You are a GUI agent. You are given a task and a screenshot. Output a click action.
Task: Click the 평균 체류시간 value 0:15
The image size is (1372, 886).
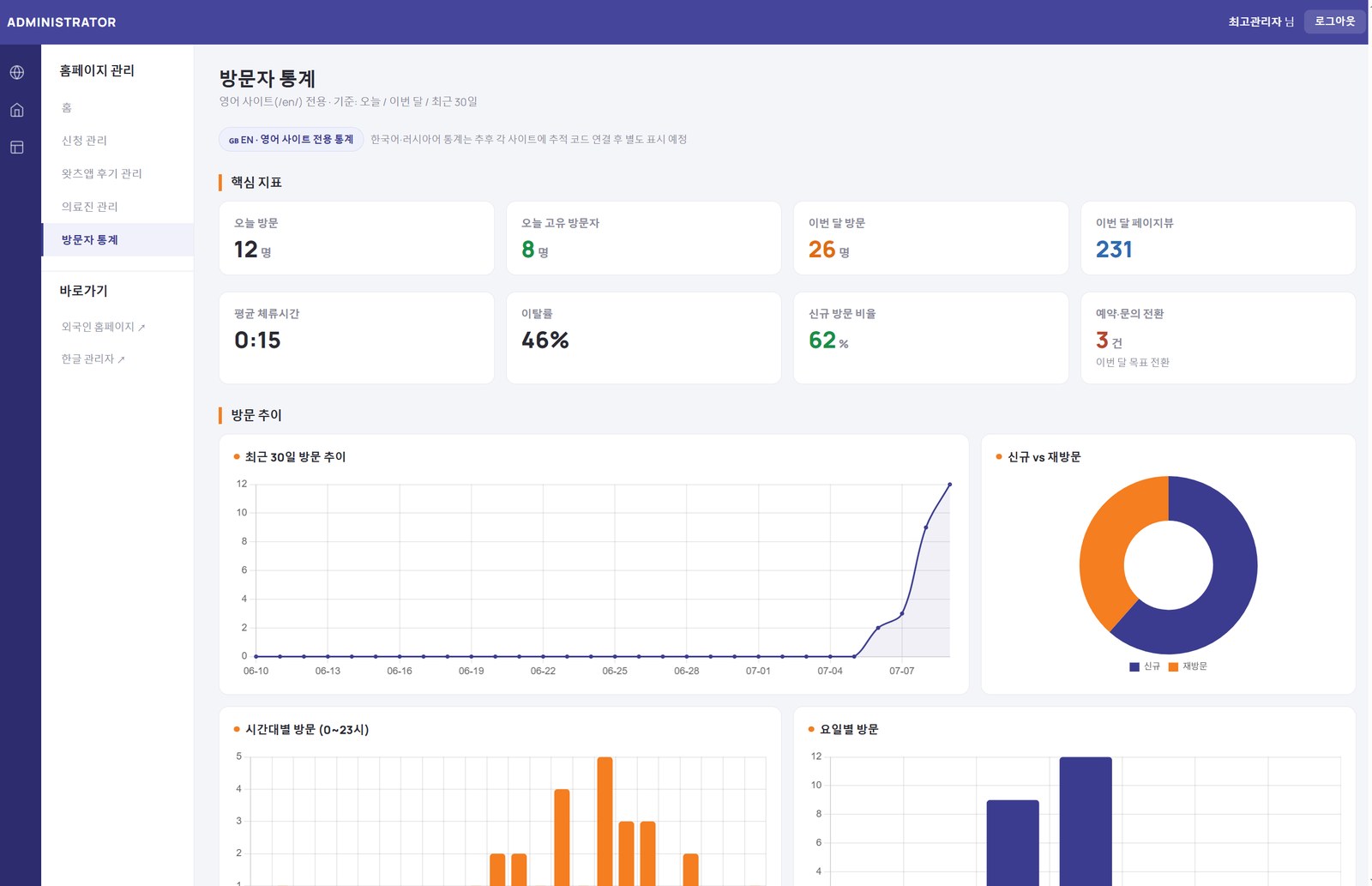257,341
